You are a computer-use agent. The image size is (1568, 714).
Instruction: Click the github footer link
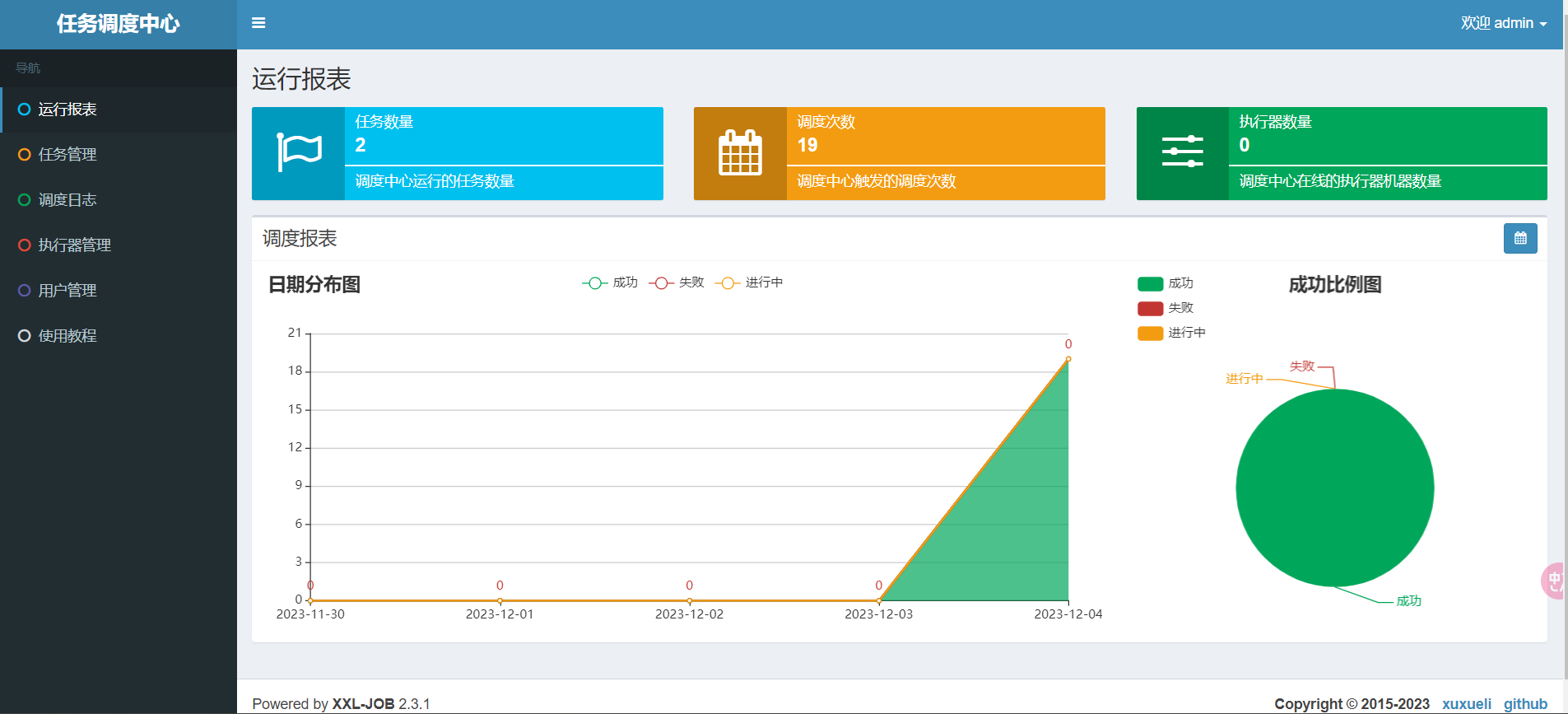pyautogui.click(x=1525, y=704)
